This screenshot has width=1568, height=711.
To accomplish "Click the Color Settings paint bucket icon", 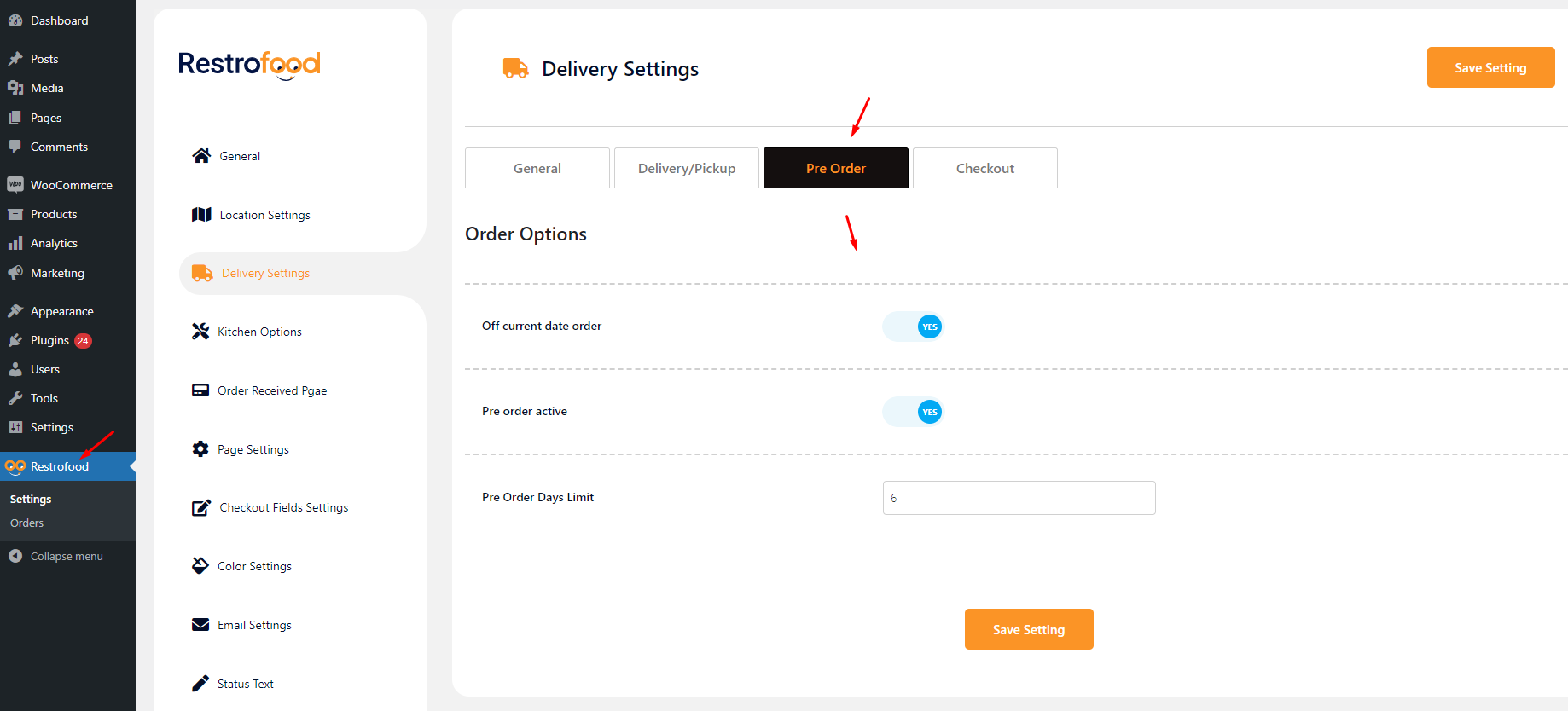I will (200, 566).
